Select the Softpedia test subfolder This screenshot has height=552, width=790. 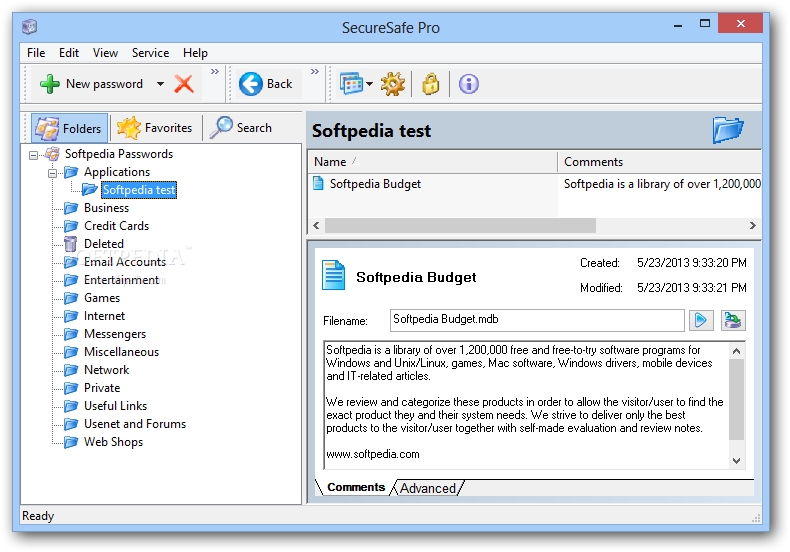click(x=139, y=190)
